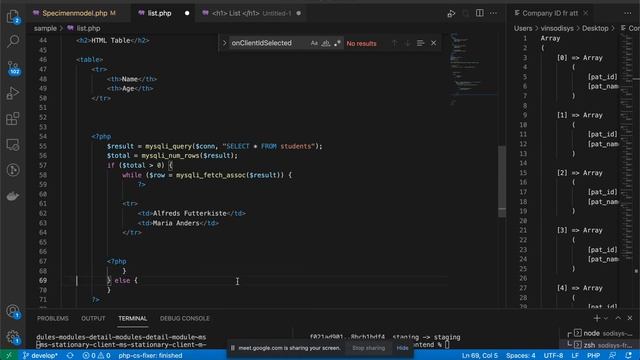Click the '} else {' line 69

pyautogui.click(x=122, y=281)
